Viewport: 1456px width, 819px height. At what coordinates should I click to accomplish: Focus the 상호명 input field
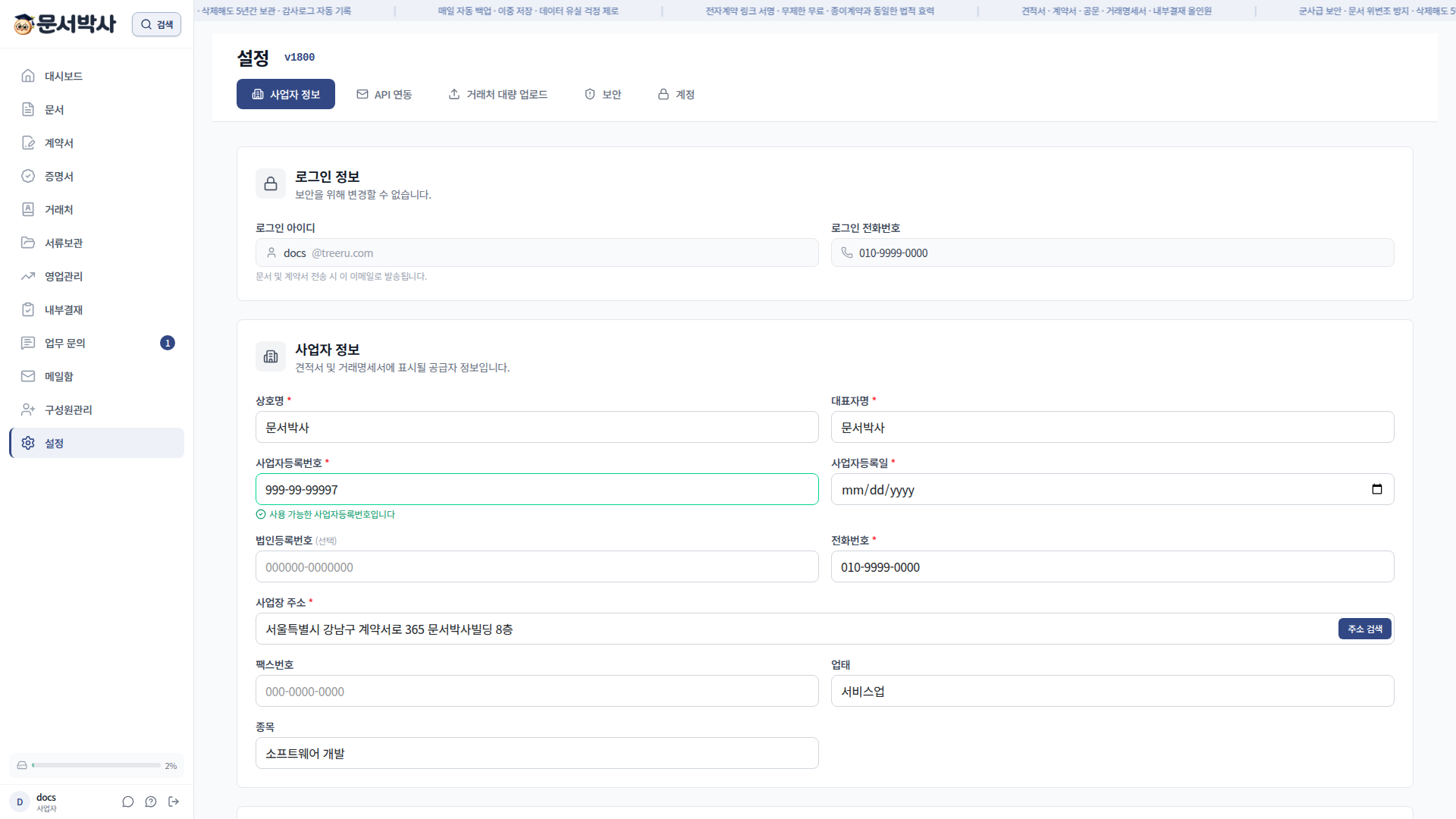[537, 427]
